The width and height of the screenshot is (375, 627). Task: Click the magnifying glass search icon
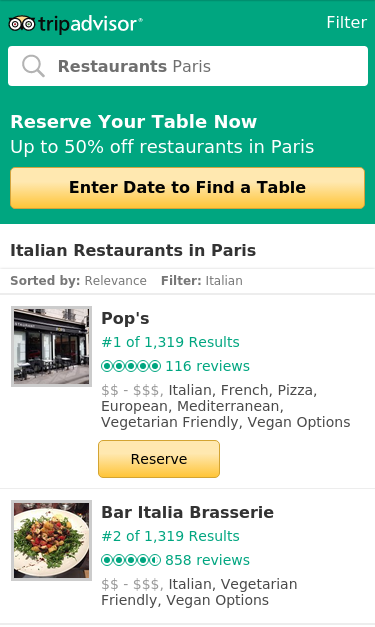point(33,66)
